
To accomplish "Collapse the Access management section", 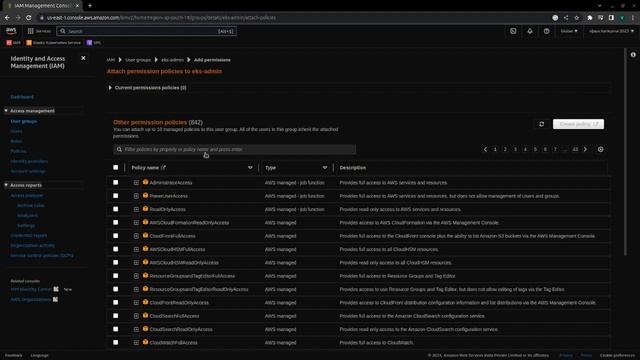I will [x=6, y=111].
